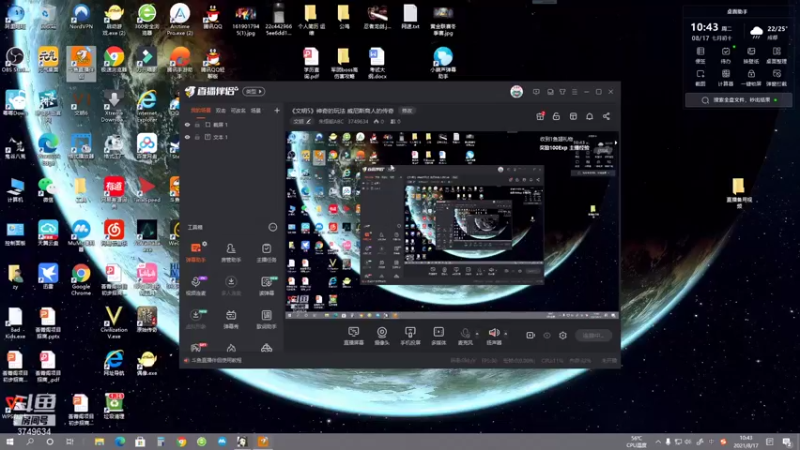Open the user avatar in the title bar
This screenshot has height=450, width=800.
[x=516, y=92]
